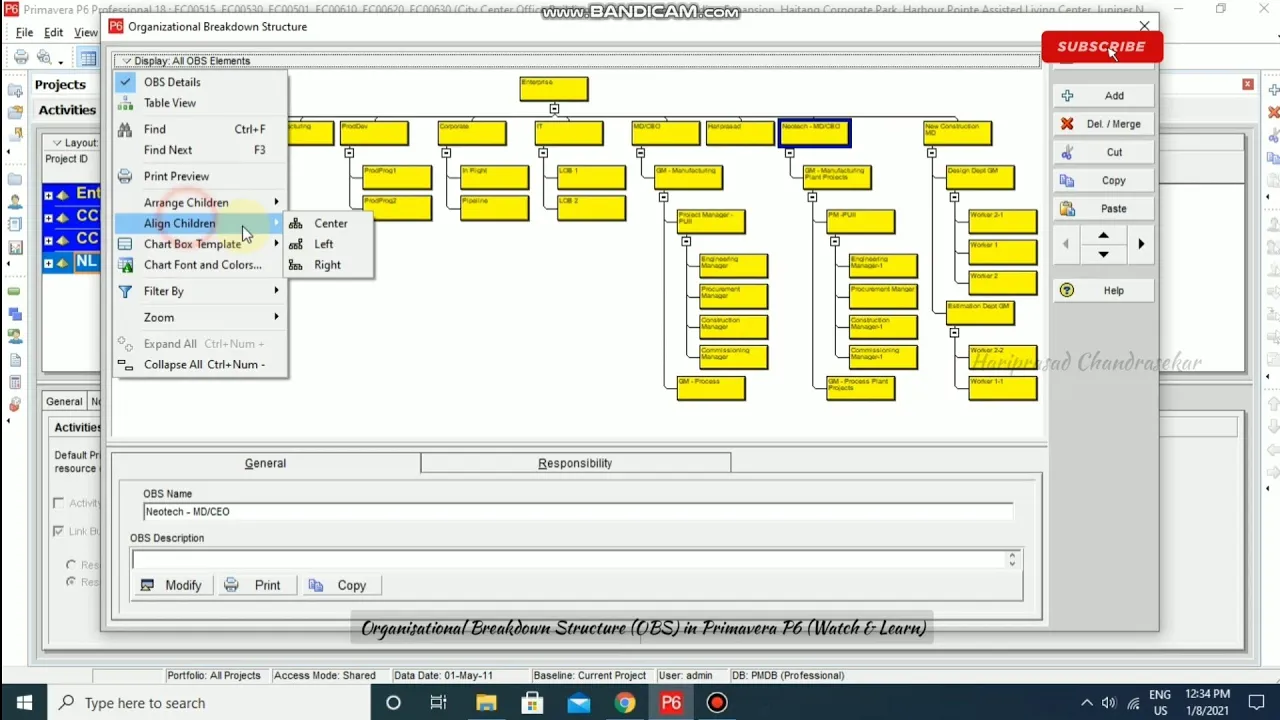Viewport: 1280px width, 720px height.
Task: Indent OBS element with right arrow
Action: [1141, 244]
